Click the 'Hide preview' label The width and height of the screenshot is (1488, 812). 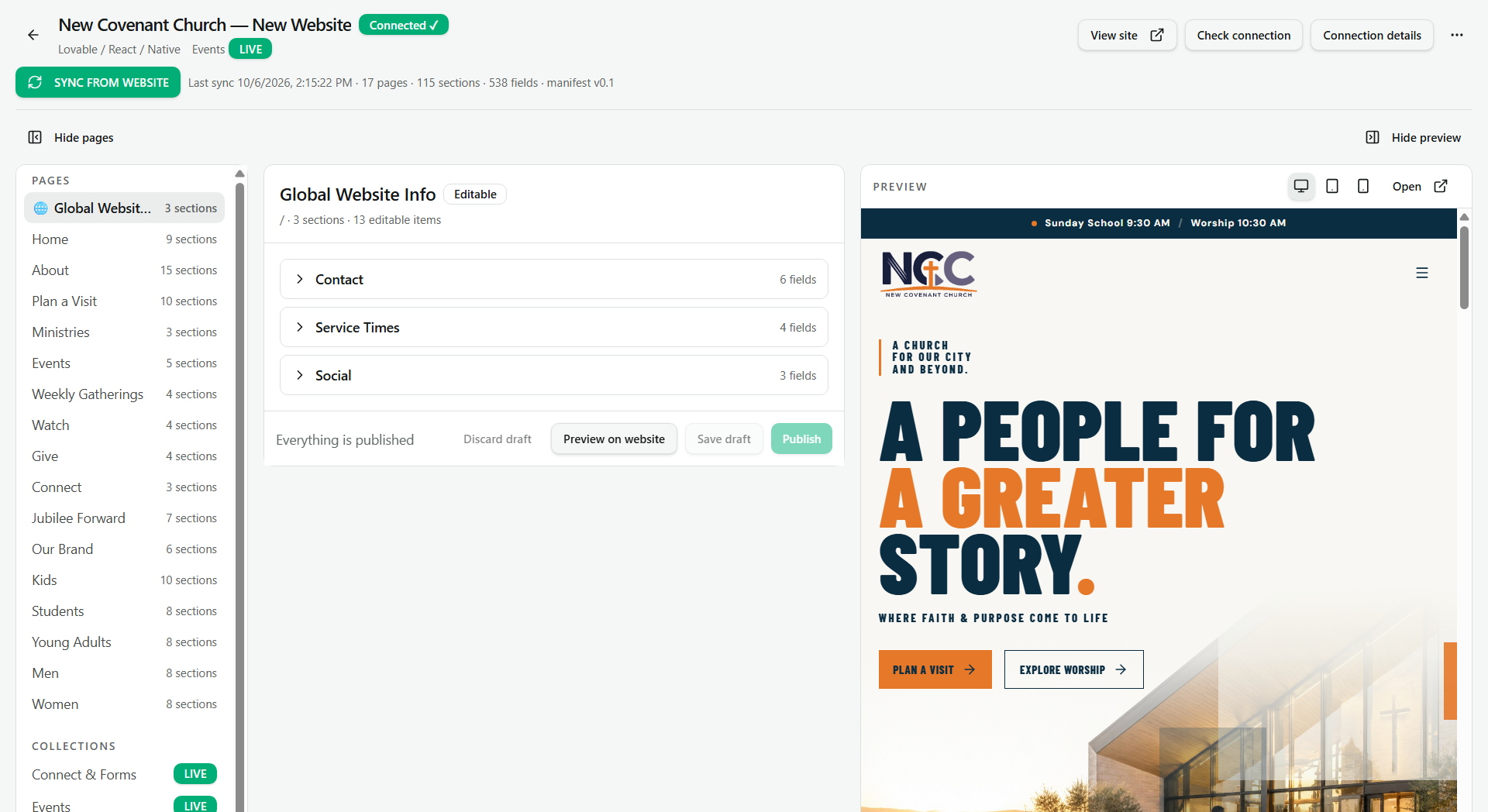(1426, 137)
